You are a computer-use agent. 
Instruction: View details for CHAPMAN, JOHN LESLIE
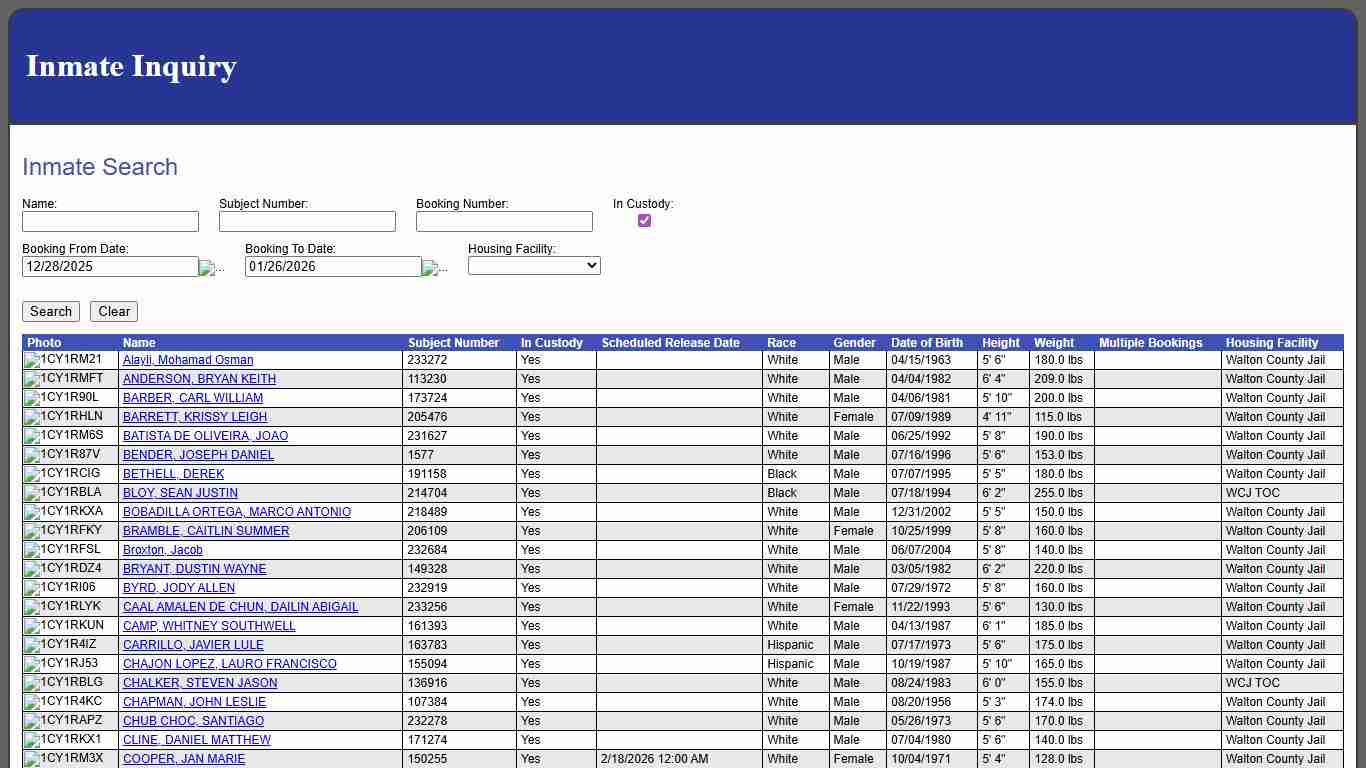coord(193,702)
